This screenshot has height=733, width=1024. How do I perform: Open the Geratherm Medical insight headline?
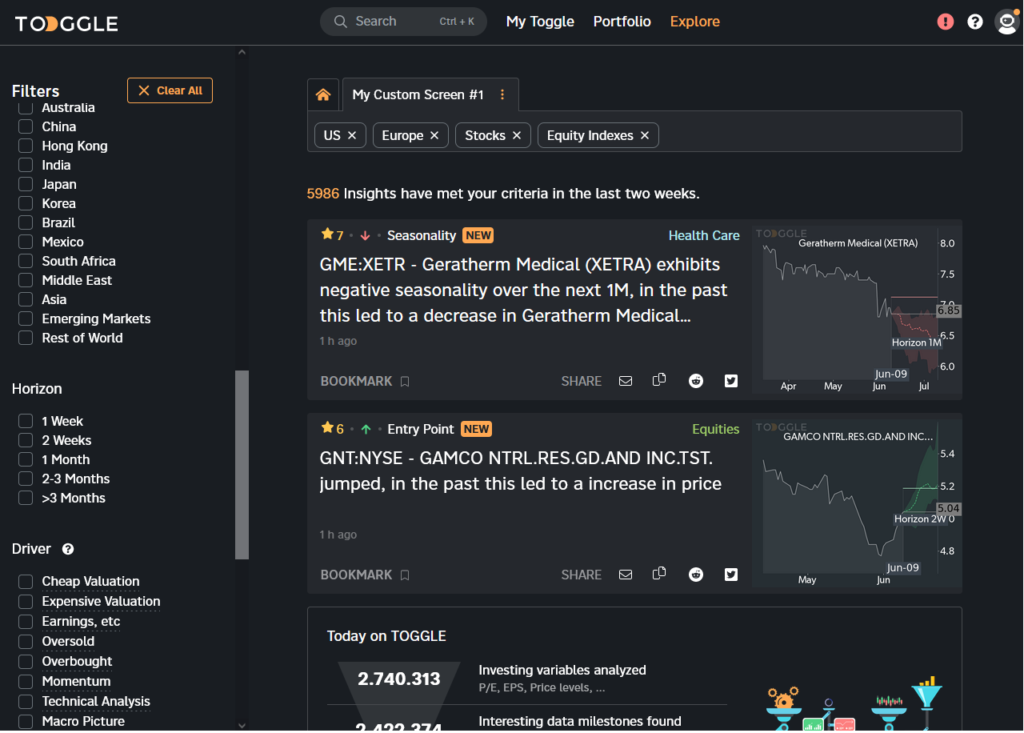pos(523,290)
